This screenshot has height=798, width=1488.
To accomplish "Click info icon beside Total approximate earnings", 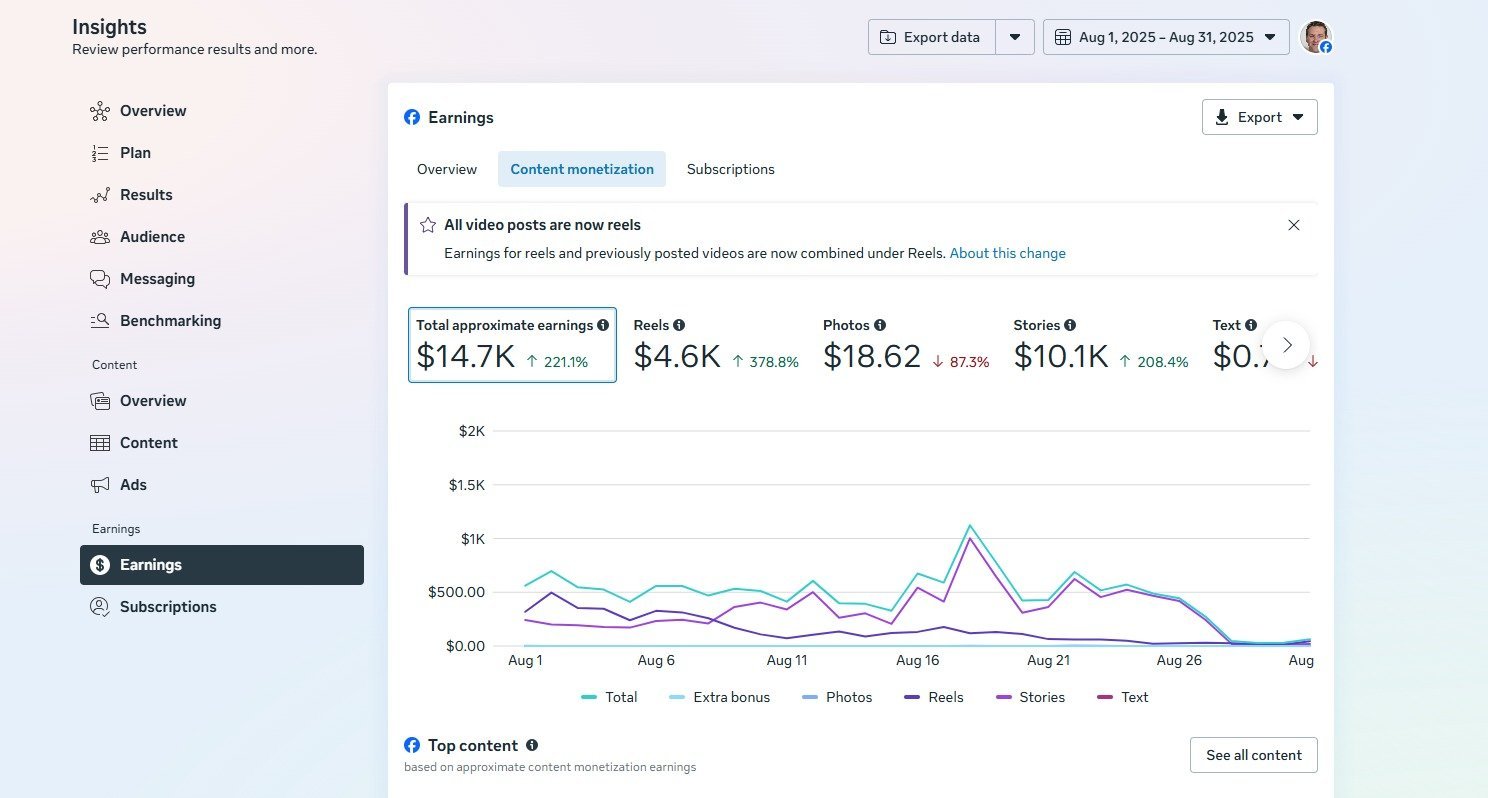I will pyautogui.click(x=603, y=325).
